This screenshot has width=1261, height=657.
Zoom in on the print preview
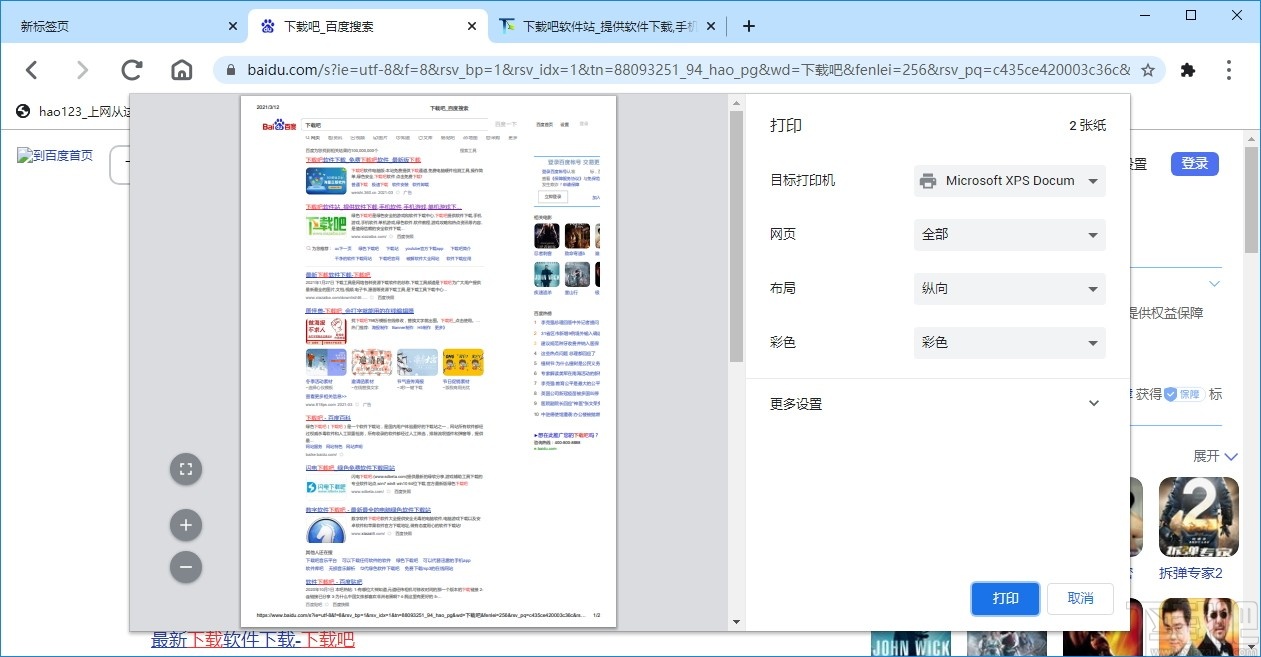[x=186, y=524]
